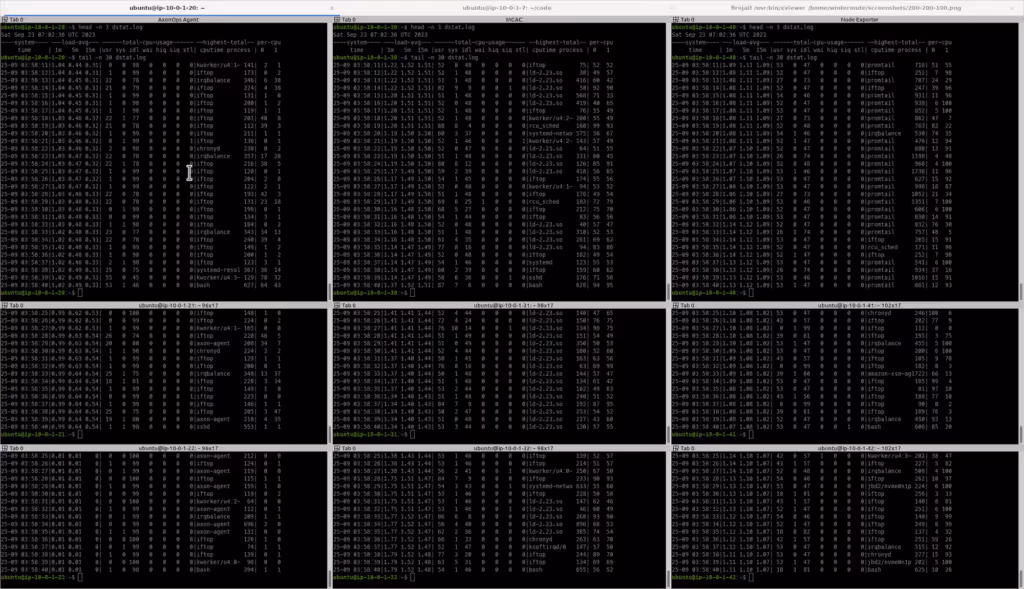Click the group icon in Node Exporter pane
1024x589 pixels.
(675, 19)
